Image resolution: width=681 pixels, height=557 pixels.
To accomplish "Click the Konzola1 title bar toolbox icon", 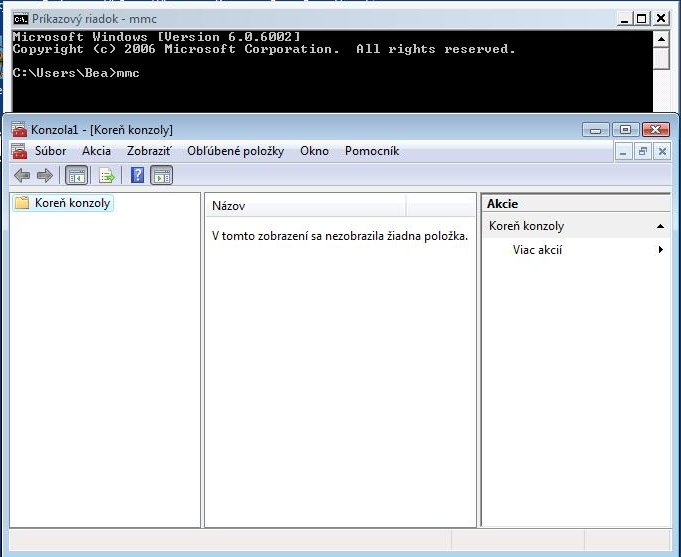I will tap(19, 129).
